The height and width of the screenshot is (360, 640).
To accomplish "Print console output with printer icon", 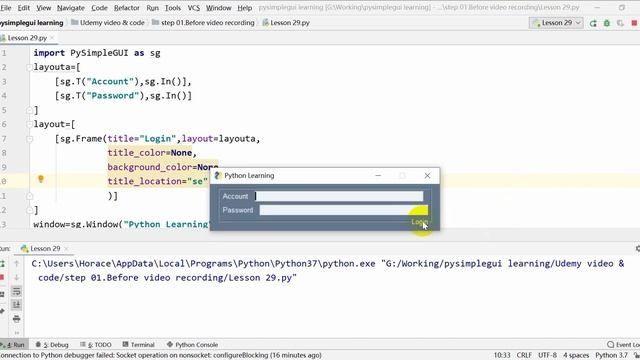I will click(x=17, y=319).
